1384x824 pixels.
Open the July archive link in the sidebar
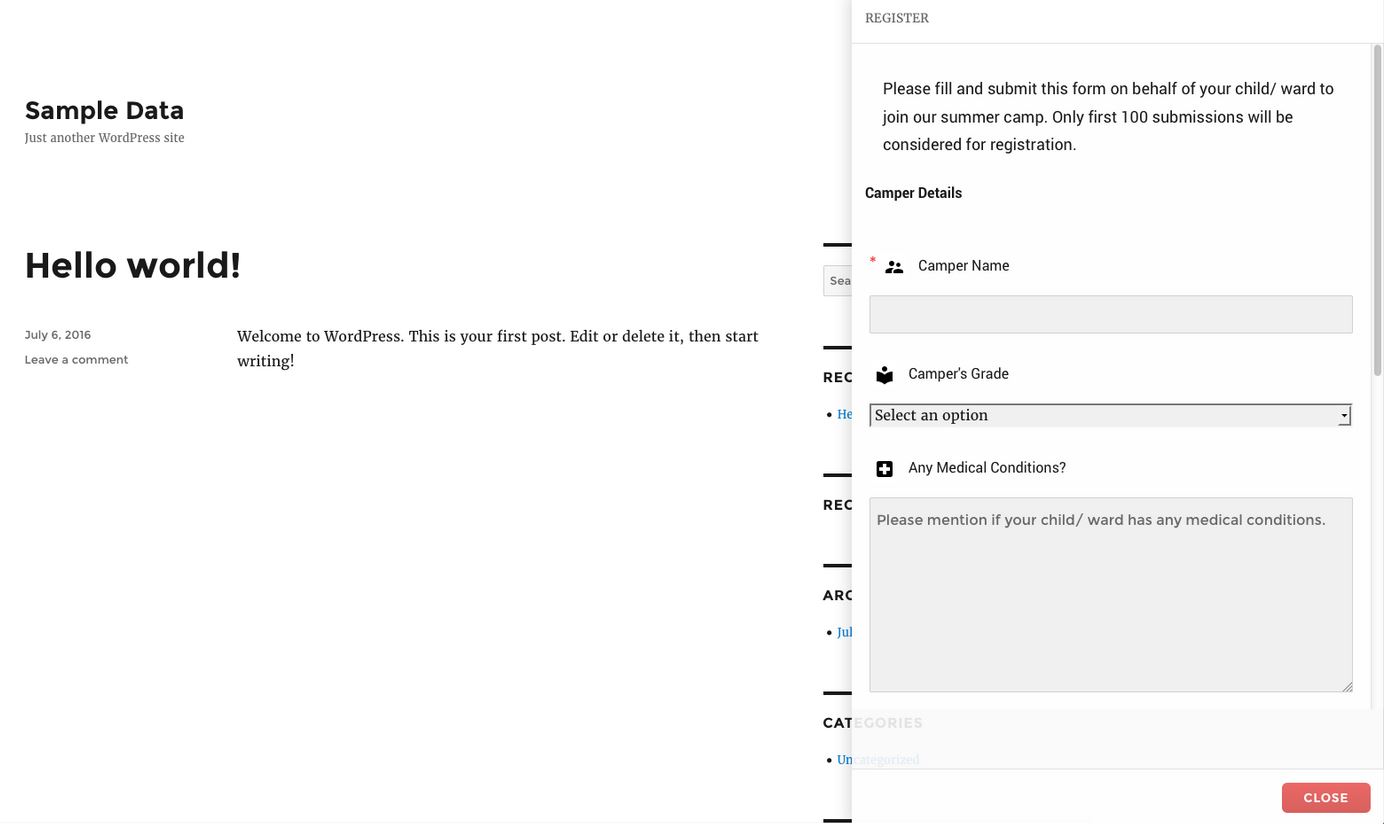point(844,632)
